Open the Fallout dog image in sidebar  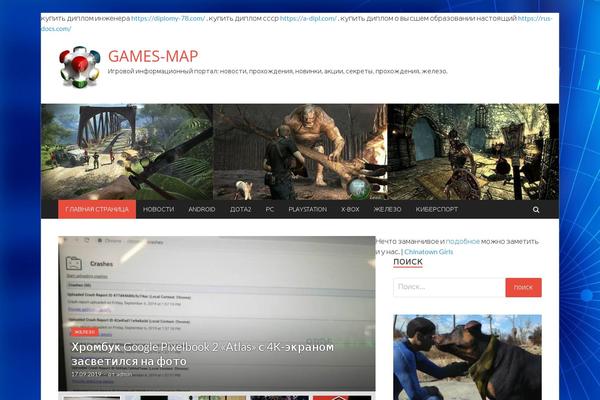(467, 357)
